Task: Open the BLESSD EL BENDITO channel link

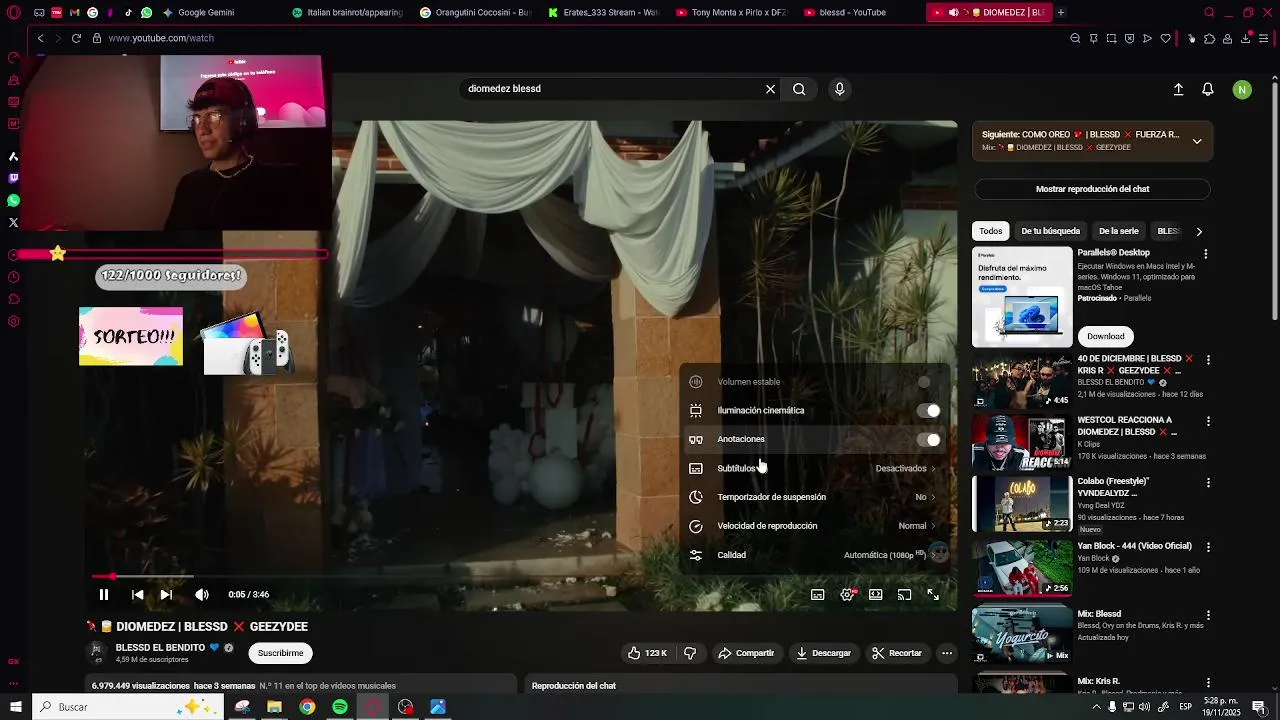Action: coord(160,648)
